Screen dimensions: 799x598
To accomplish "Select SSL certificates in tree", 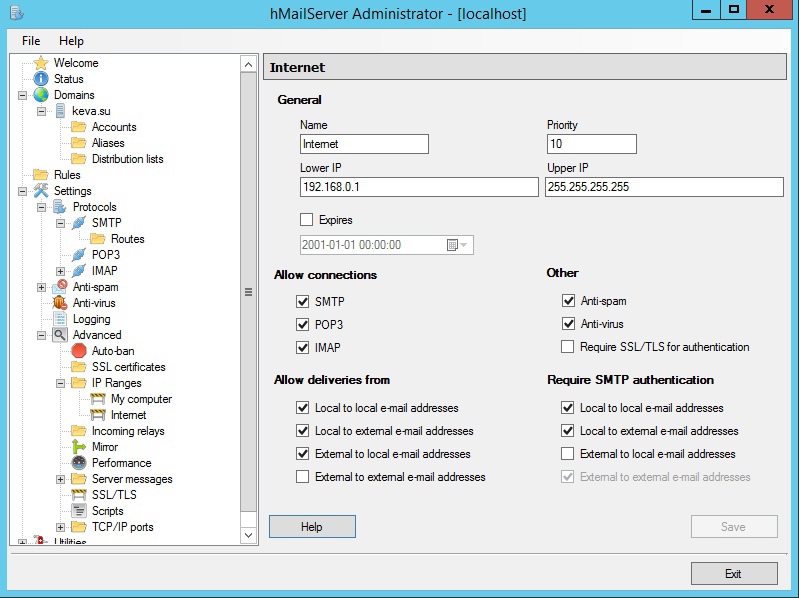I will pos(128,367).
